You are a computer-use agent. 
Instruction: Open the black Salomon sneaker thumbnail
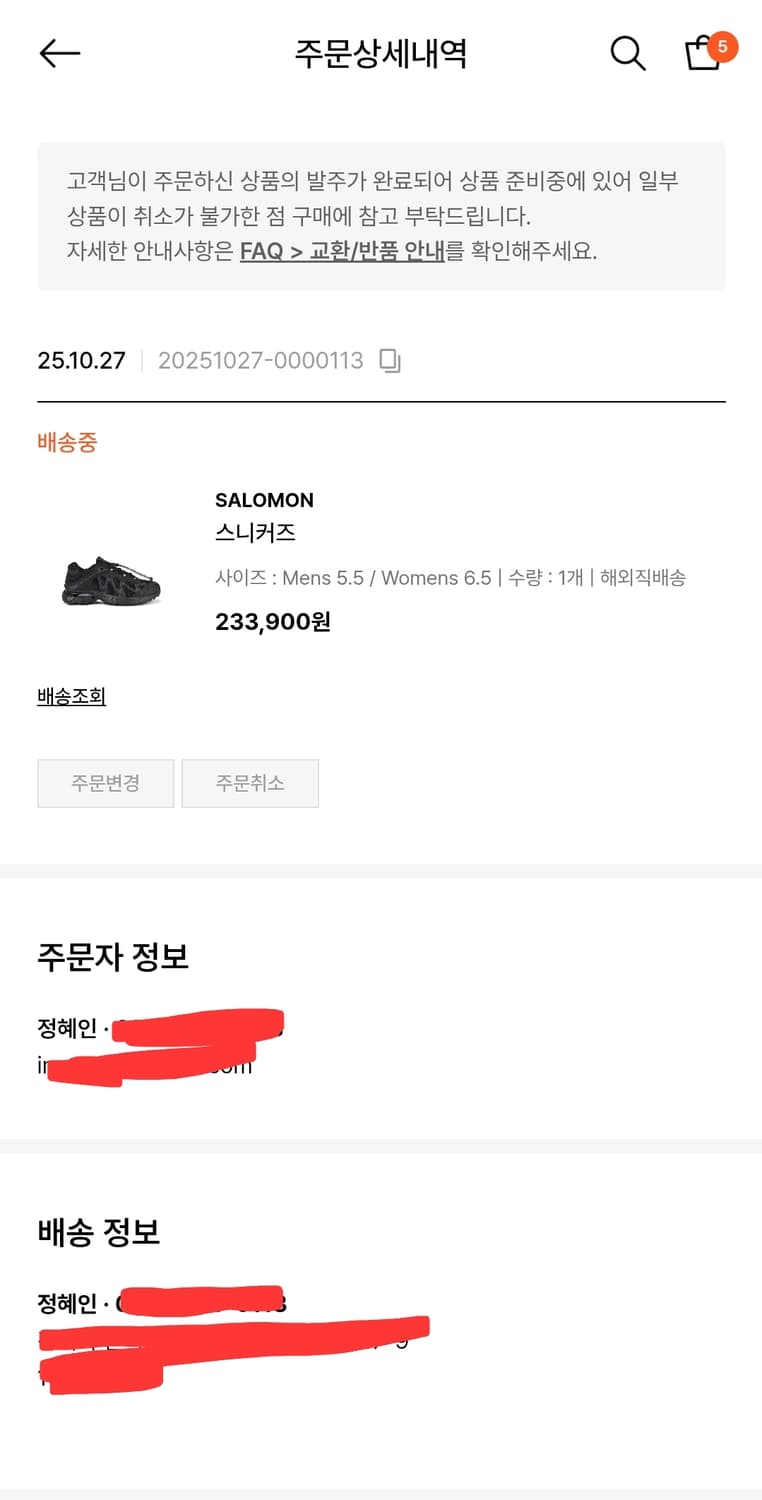point(111,579)
